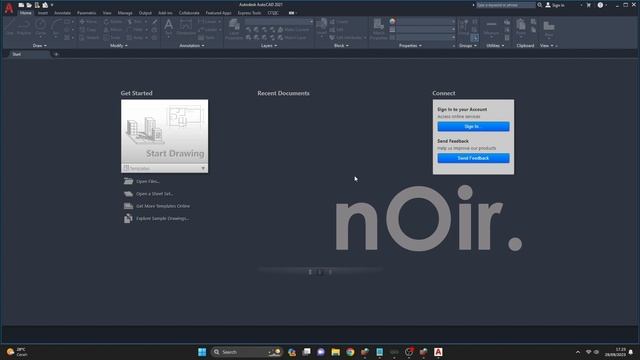This screenshot has height=360, width=640.
Task: Choose the Mirror tool in Modify panel
Action: [113, 30]
